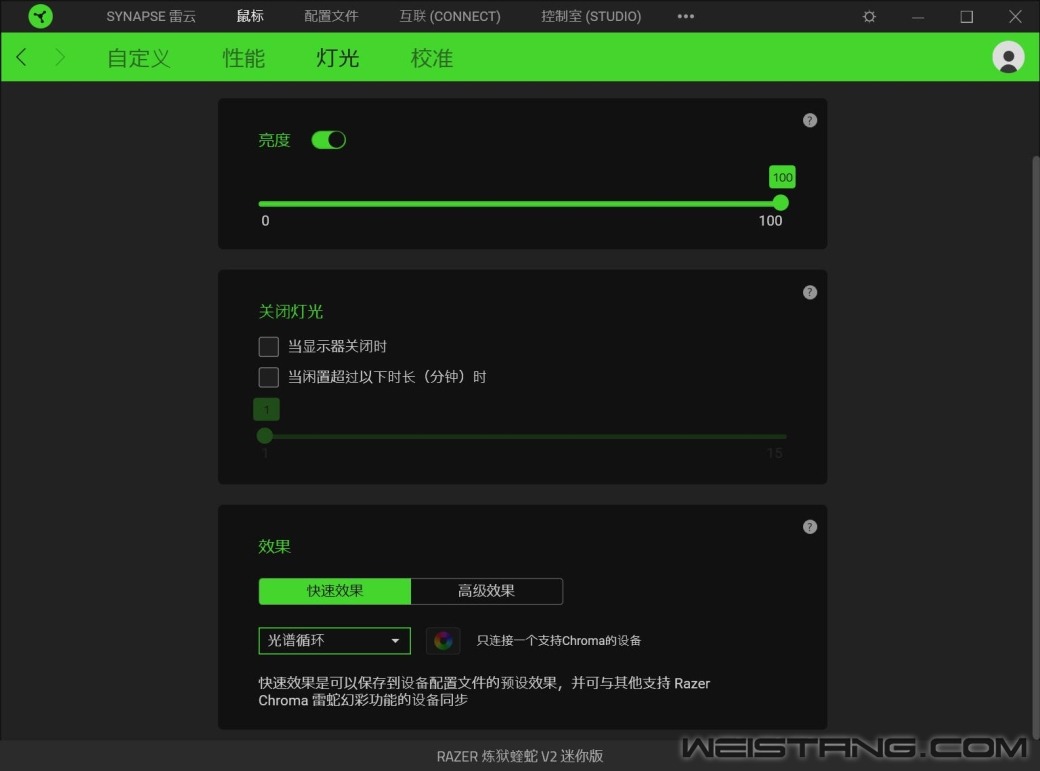Switch to the 自定义 subtab

pos(139,58)
